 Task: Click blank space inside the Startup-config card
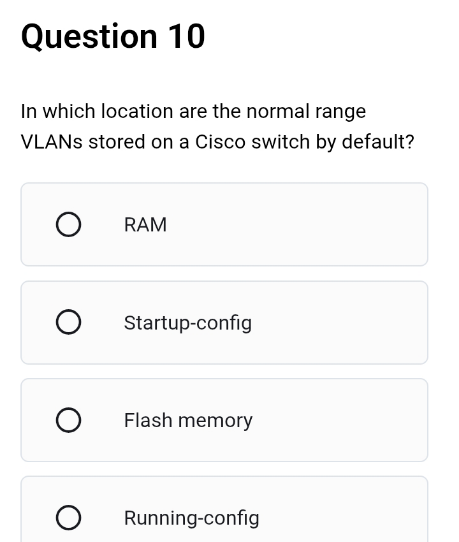(x=339, y=323)
